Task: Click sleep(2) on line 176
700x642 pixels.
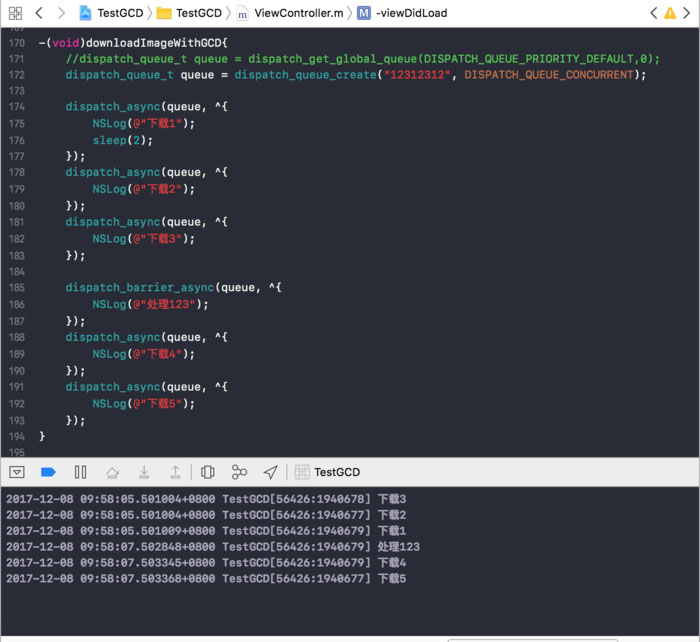Action: (x=123, y=140)
